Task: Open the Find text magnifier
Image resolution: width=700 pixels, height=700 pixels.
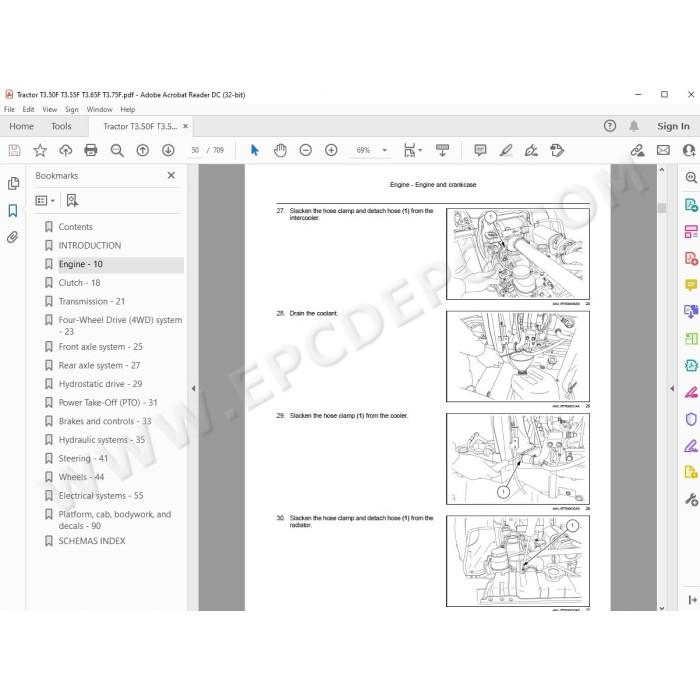Action: (117, 150)
